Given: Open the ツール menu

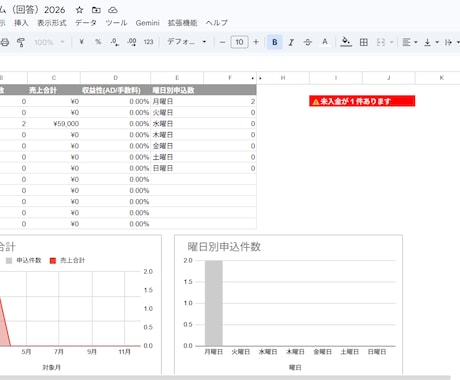Looking at the screenshot, I should point(116,23).
